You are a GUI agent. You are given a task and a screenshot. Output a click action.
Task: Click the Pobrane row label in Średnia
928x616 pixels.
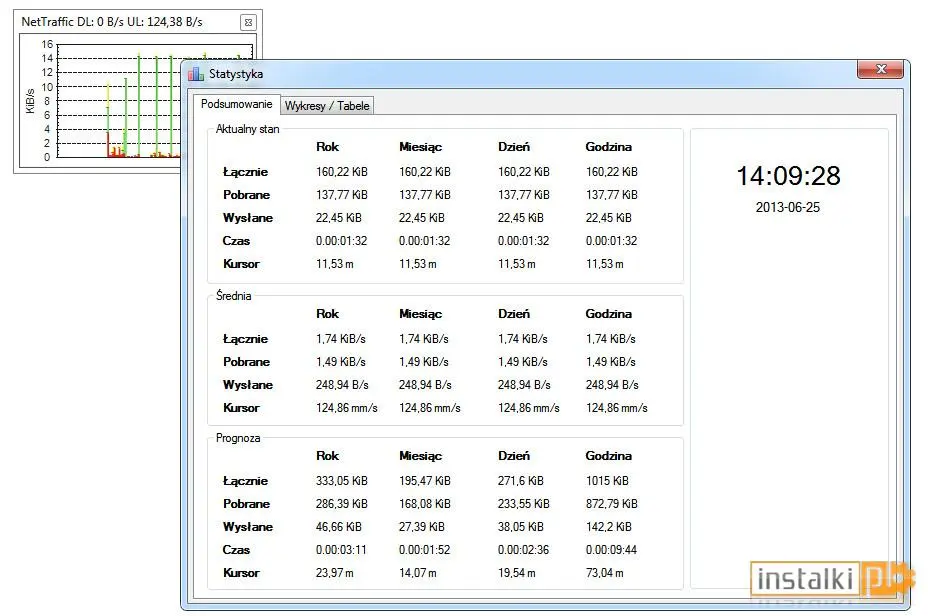pyautogui.click(x=246, y=362)
